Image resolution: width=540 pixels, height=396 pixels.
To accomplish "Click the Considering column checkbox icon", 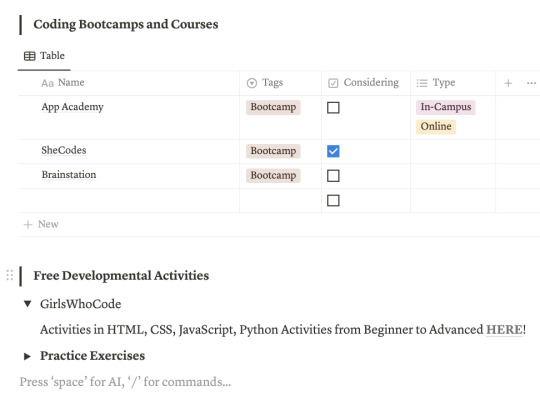I will coord(333,83).
